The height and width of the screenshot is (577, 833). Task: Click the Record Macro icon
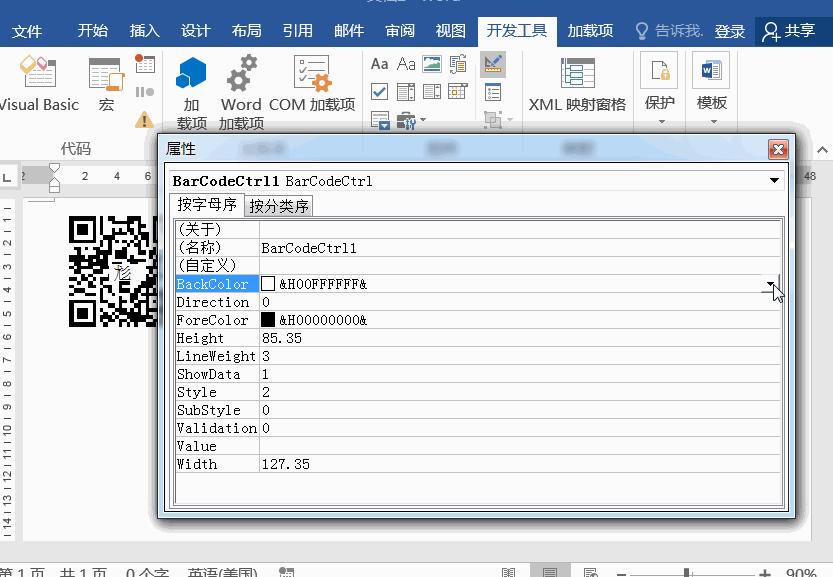[144, 63]
